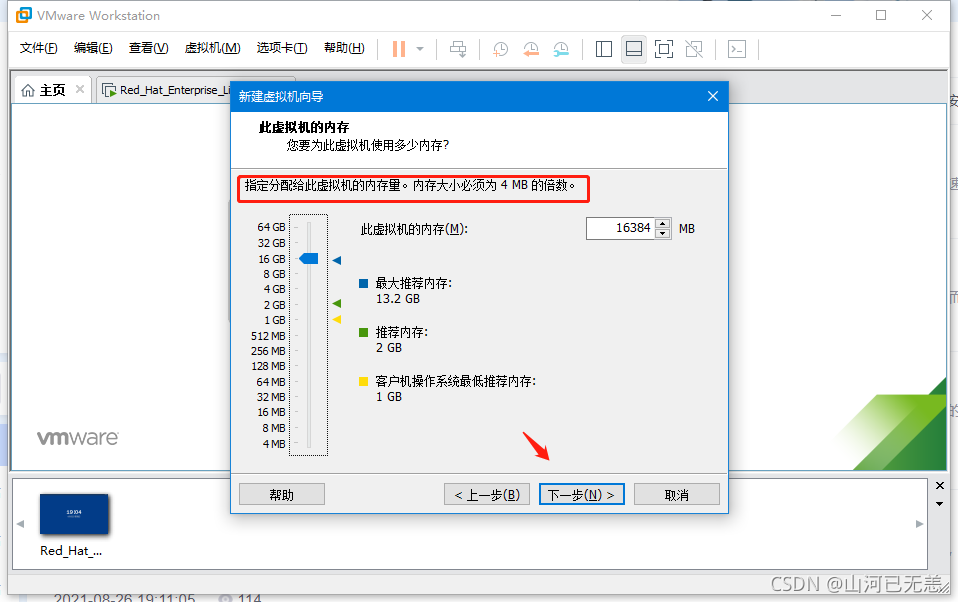Open the 虚拟机(M) menu
This screenshot has height=602, width=958.
(x=213, y=48)
